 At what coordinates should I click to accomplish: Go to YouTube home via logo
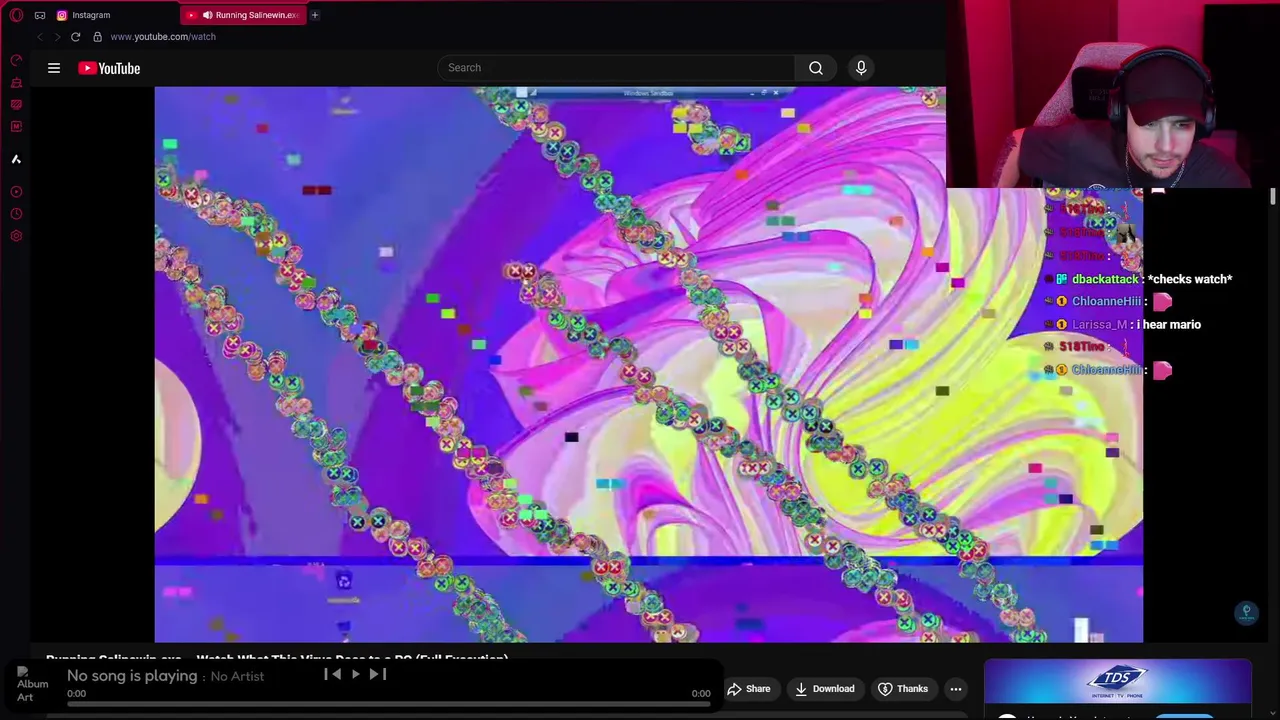pyautogui.click(x=109, y=68)
